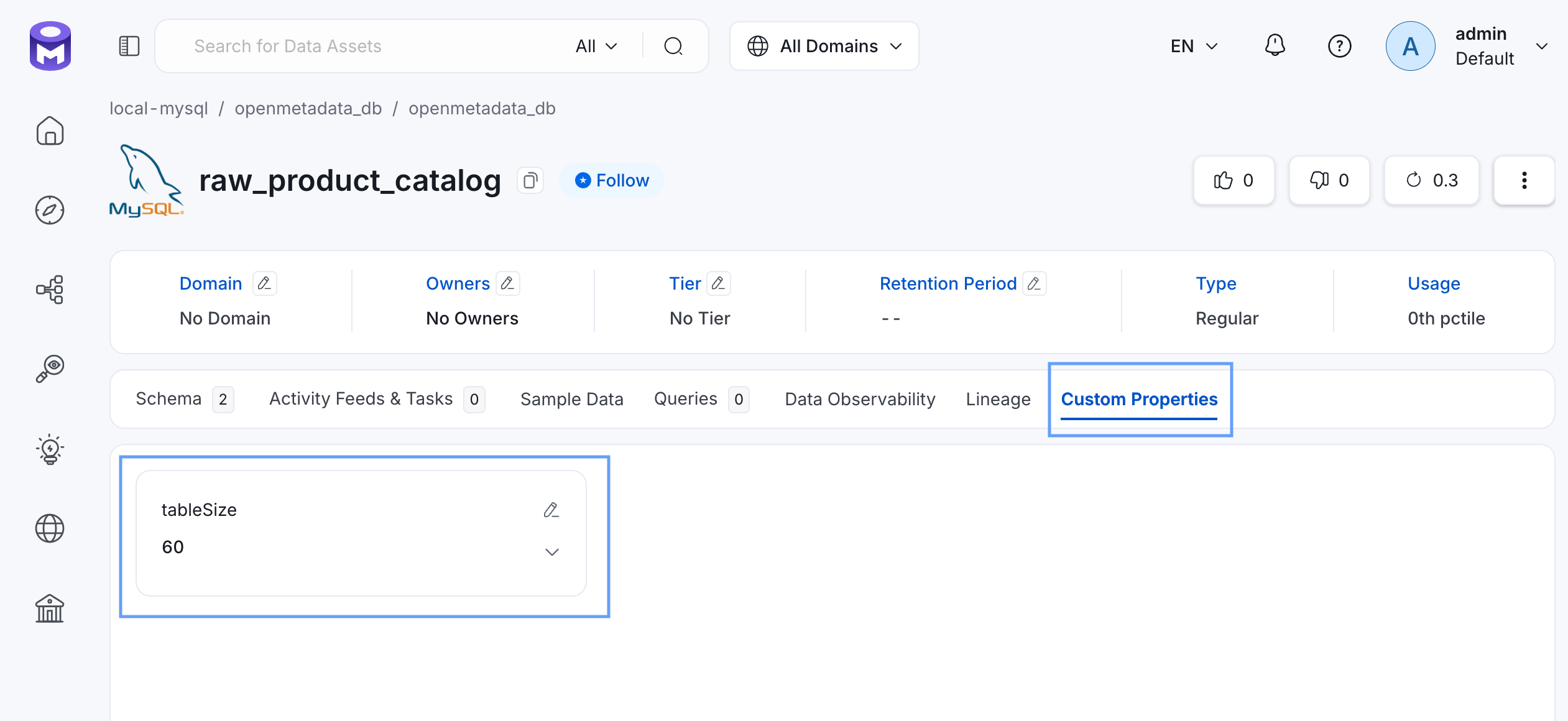Open the Home page from the sidebar
The height and width of the screenshot is (721, 1568).
(x=50, y=131)
